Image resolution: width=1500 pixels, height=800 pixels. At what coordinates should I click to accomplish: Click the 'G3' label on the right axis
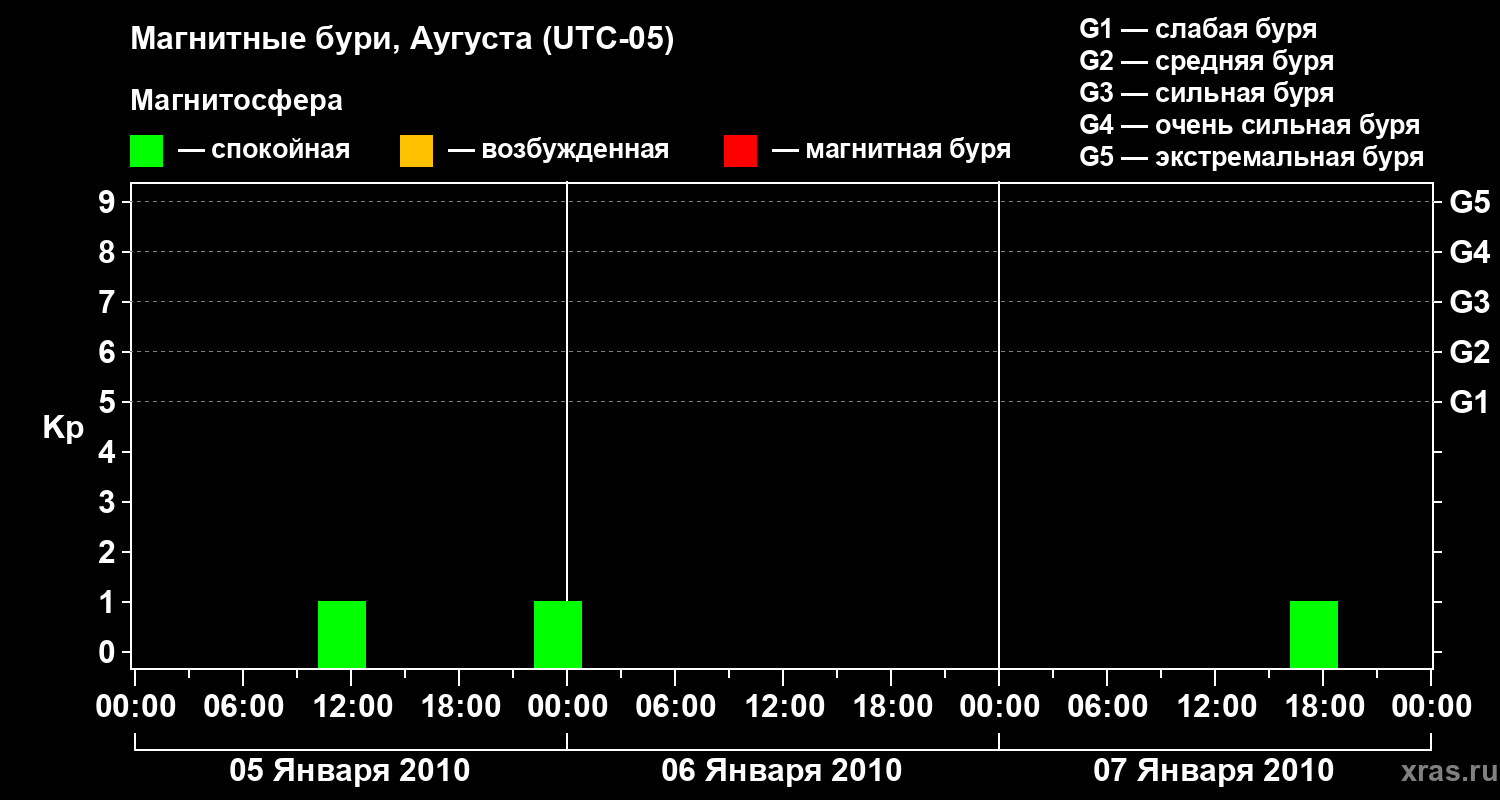[1470, 302]
